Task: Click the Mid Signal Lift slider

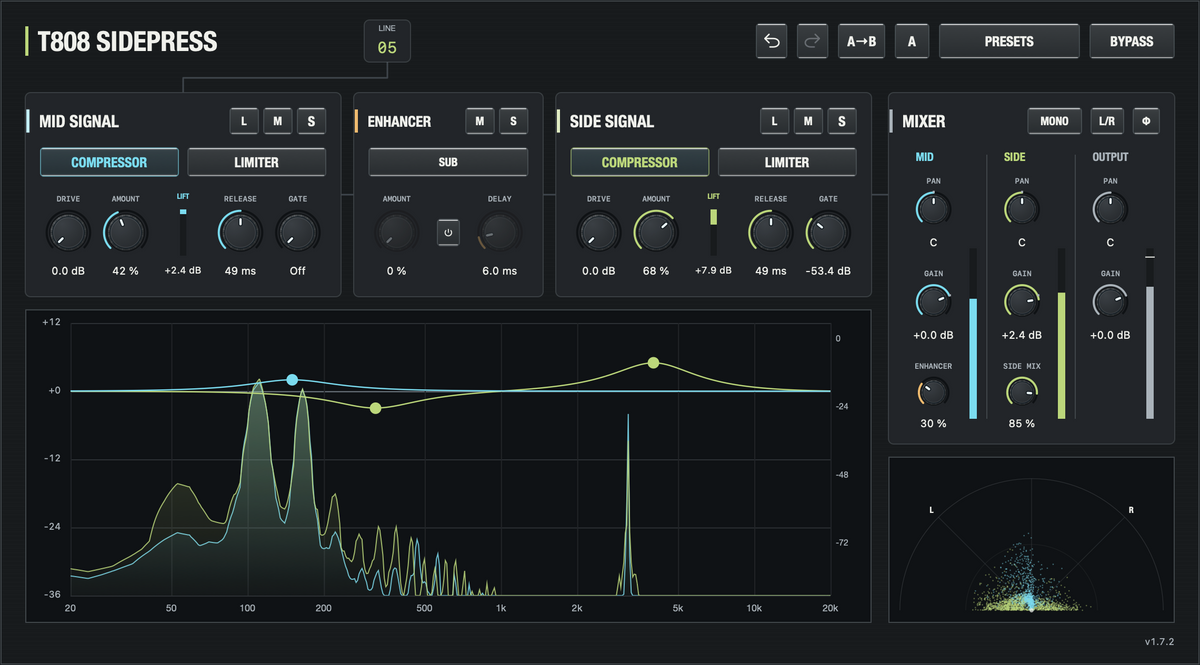Action: (x=183, y=230)
